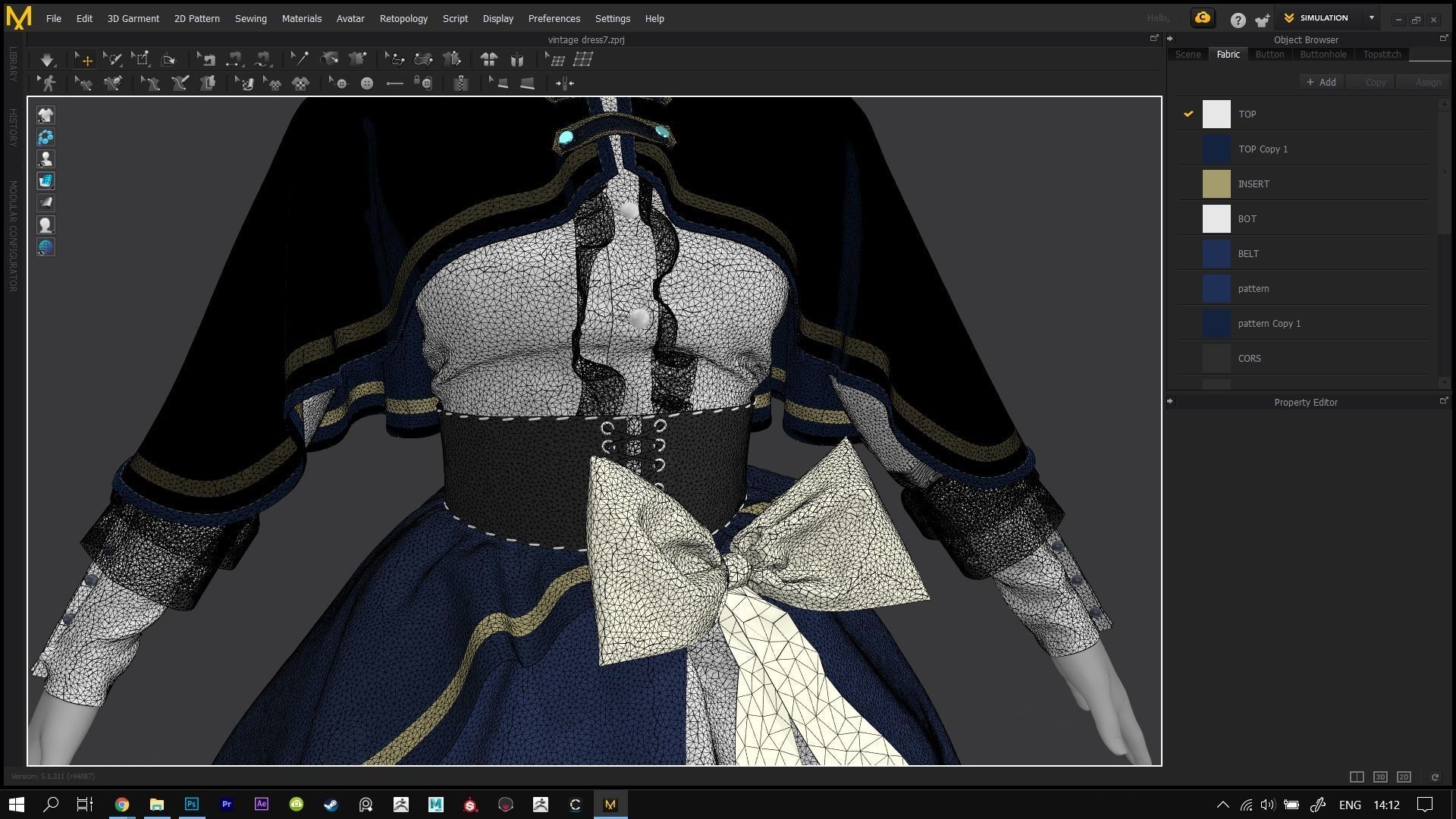The image size is (1456, 819).
Task: Click the Copy fabric button
Action: click(1370, 82)
